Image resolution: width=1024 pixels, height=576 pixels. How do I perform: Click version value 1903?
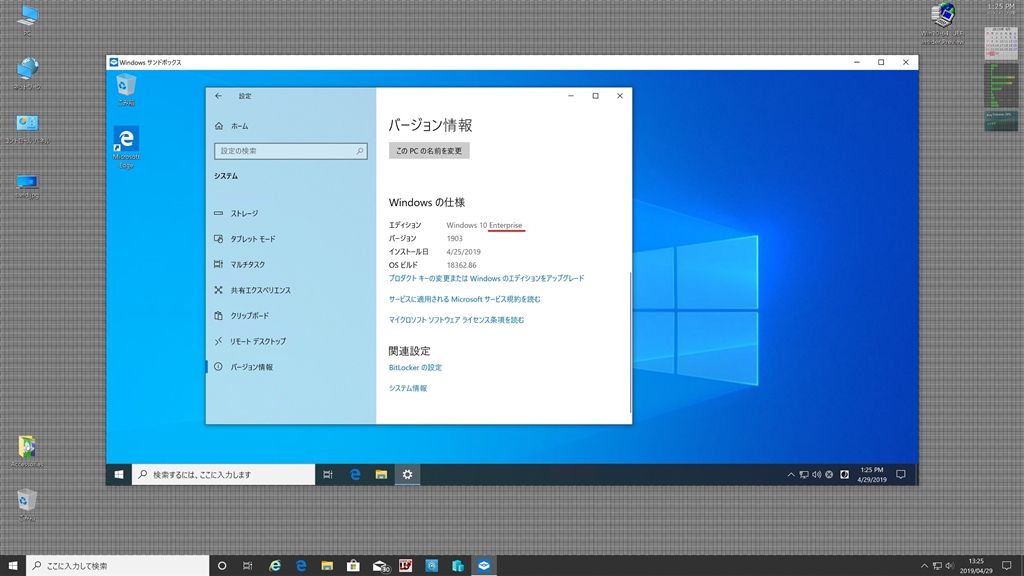455,238
